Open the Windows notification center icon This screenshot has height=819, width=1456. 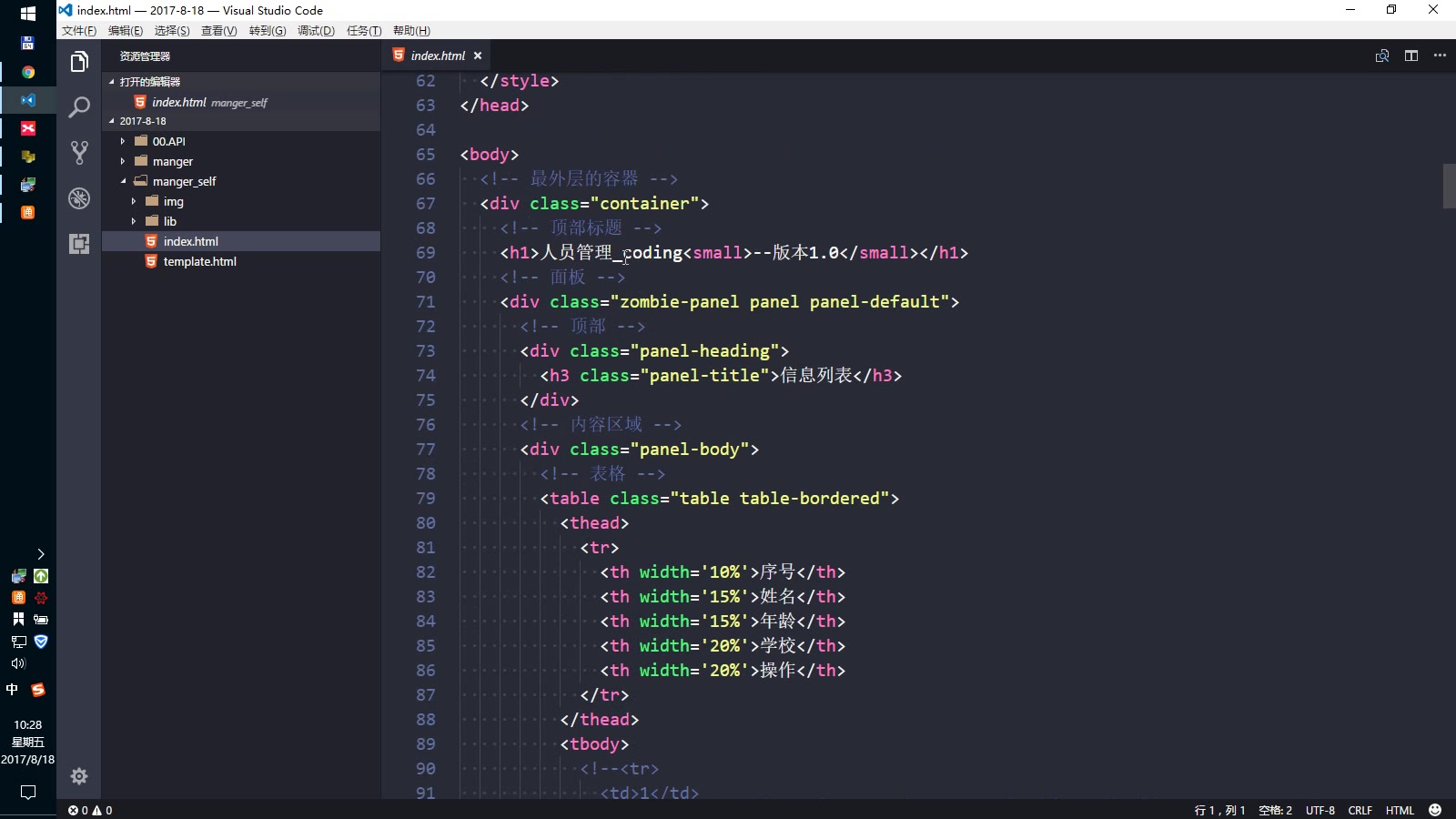pyautogui.click(x=28, y=792)
